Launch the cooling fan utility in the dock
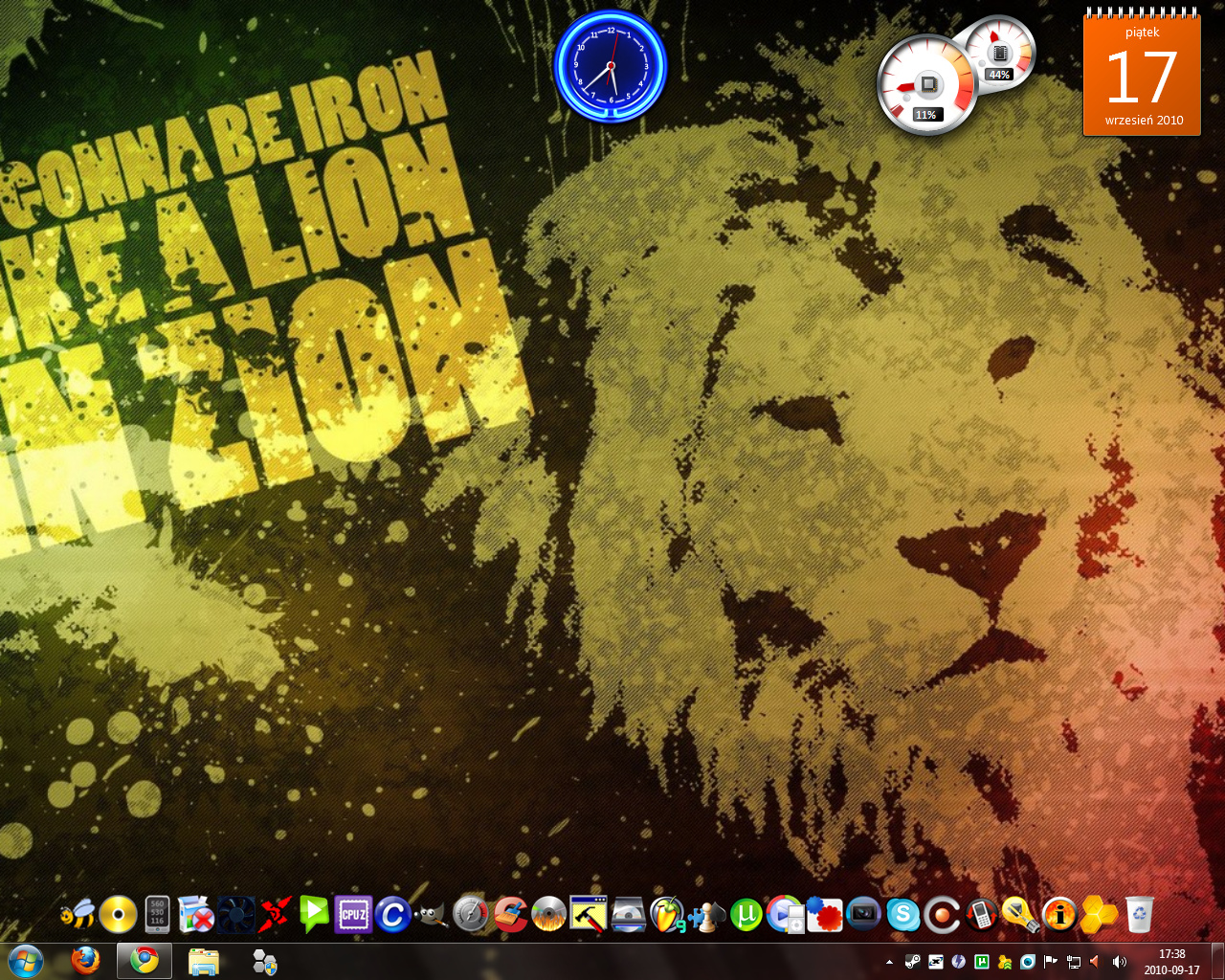This screenshot has width=1225, height=980. (x=235, y=915)
